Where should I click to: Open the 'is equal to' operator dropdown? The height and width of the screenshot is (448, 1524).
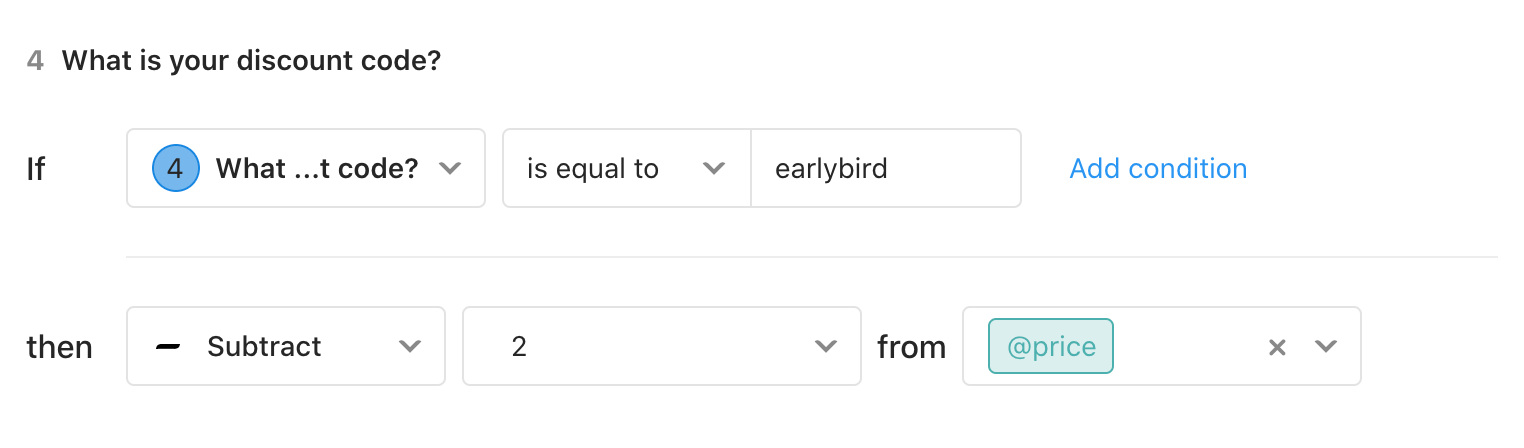pos(627,168)
